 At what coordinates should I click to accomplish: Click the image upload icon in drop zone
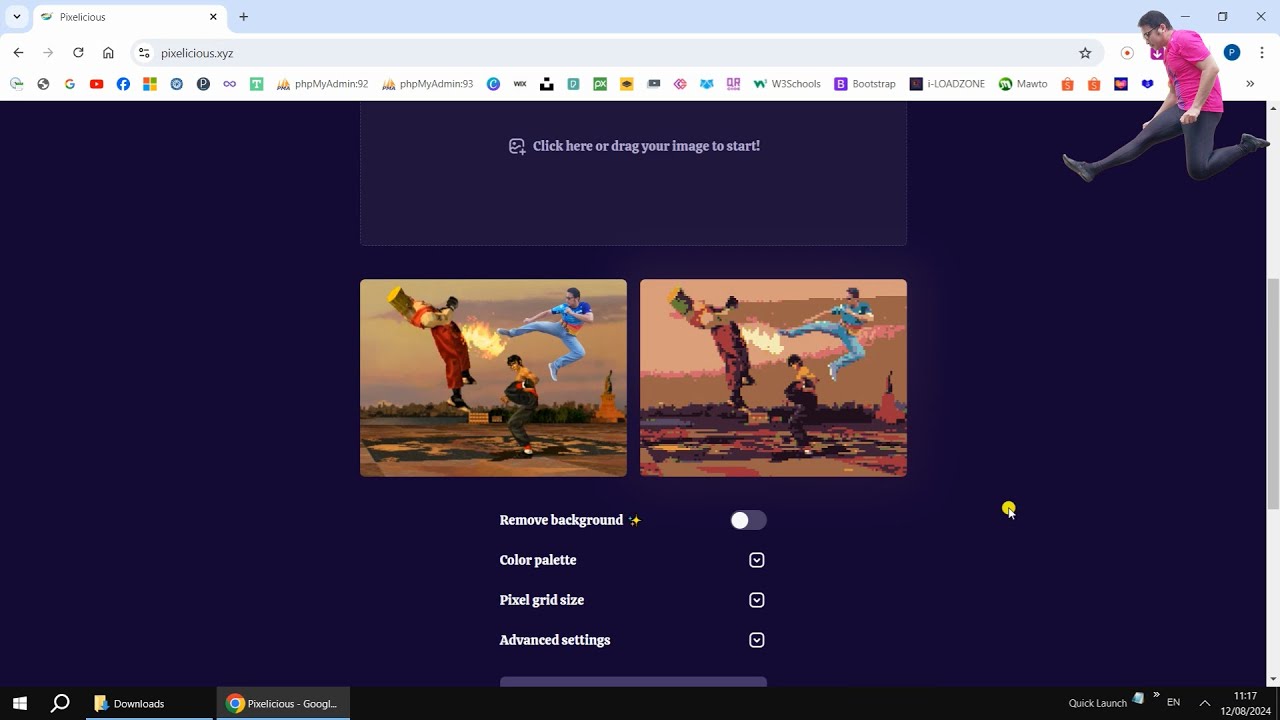(517, 146)
